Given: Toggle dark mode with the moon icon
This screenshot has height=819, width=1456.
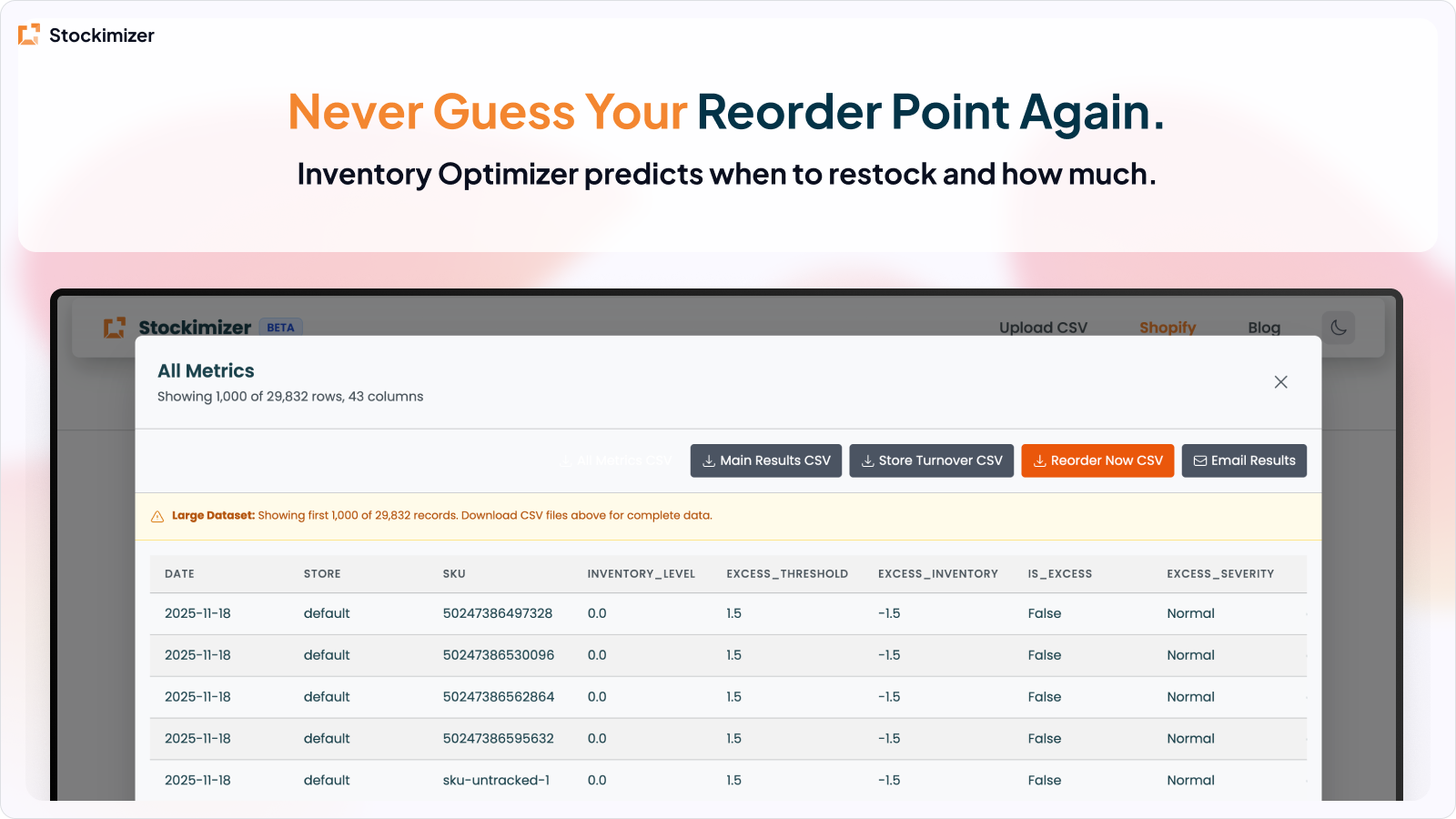Looking at the screenshot, I should pyautogui.click(x=1339, y=328).
